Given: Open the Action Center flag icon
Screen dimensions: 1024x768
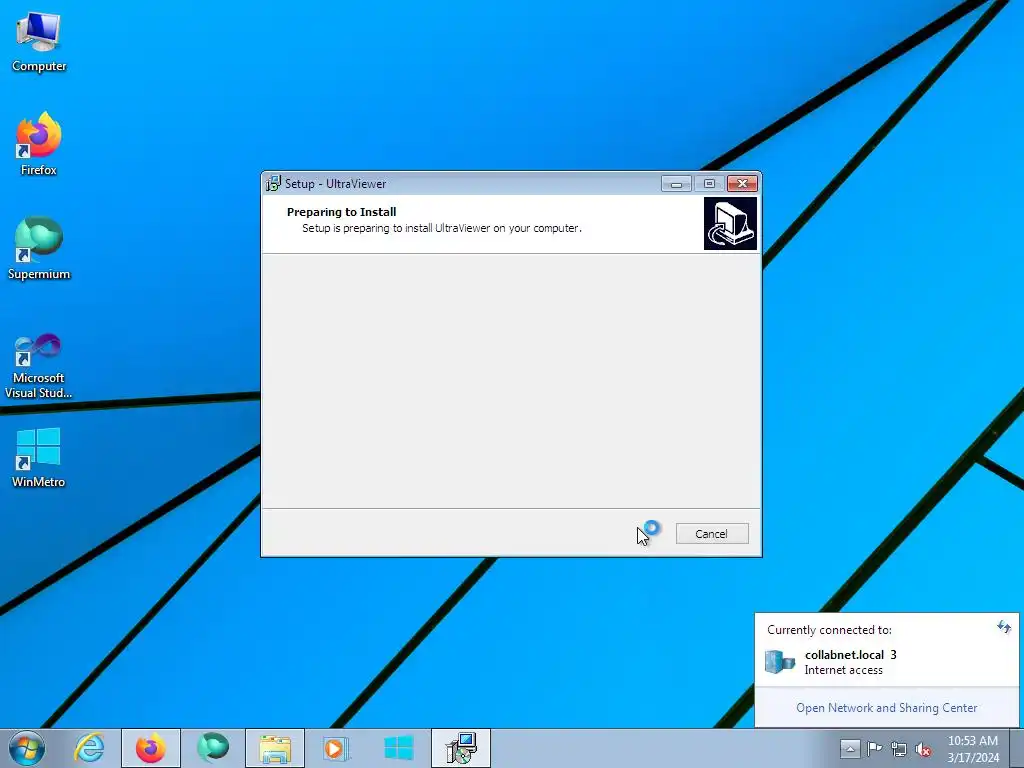Looking at the screenshot, I should pyautogui.click(x=874, y=748).
